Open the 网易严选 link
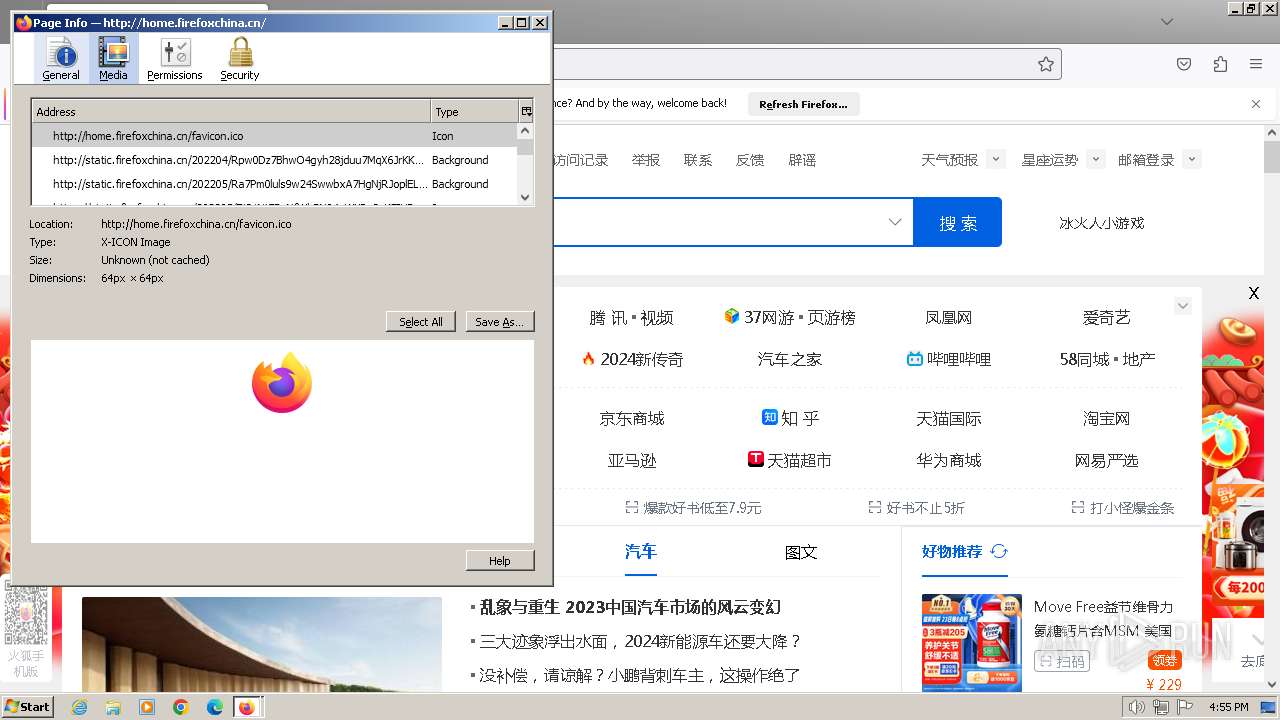The width and height of the screenshot is (1280, 720). (1106, 461)
